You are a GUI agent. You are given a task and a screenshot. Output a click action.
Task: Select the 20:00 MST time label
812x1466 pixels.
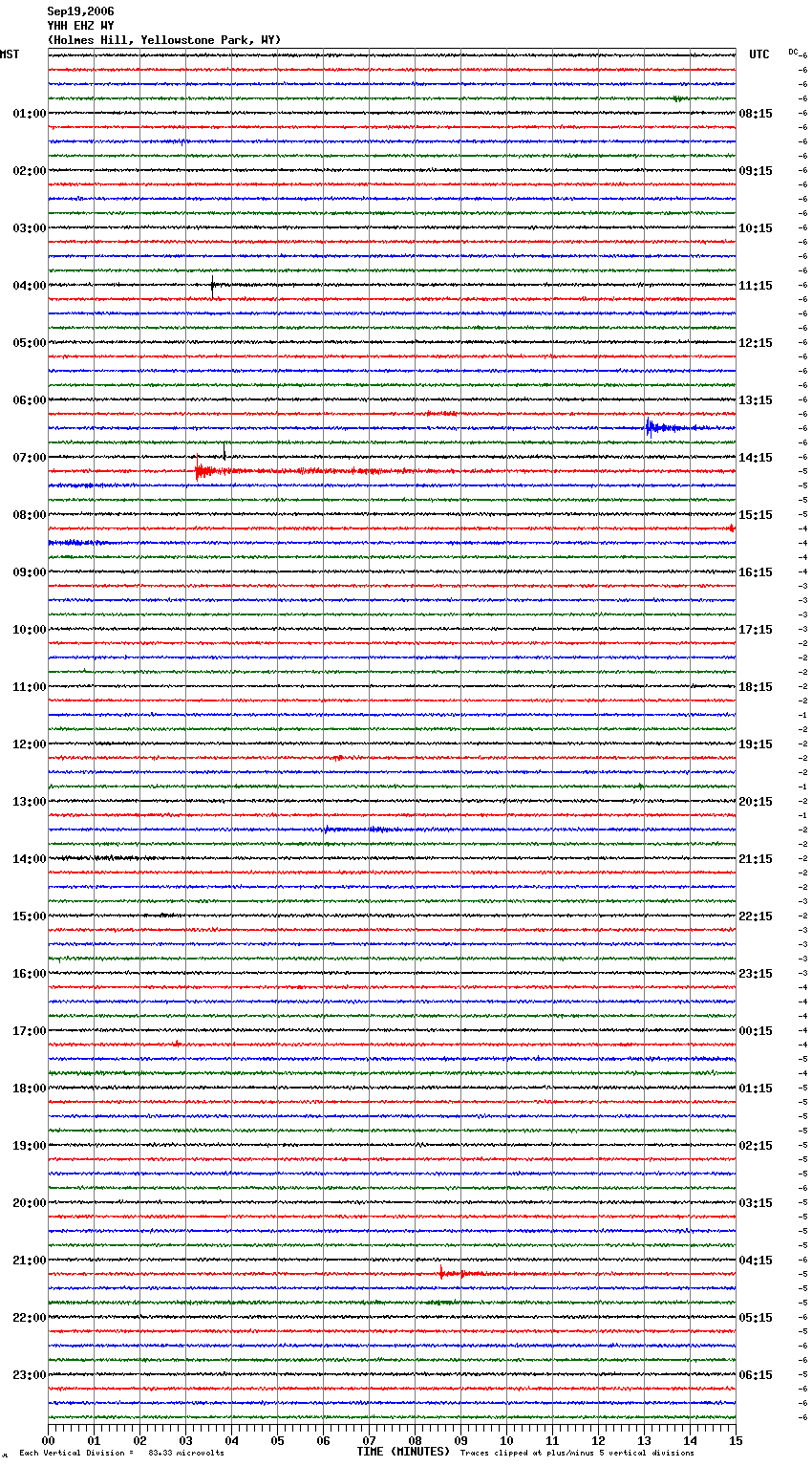point(30,1203)
